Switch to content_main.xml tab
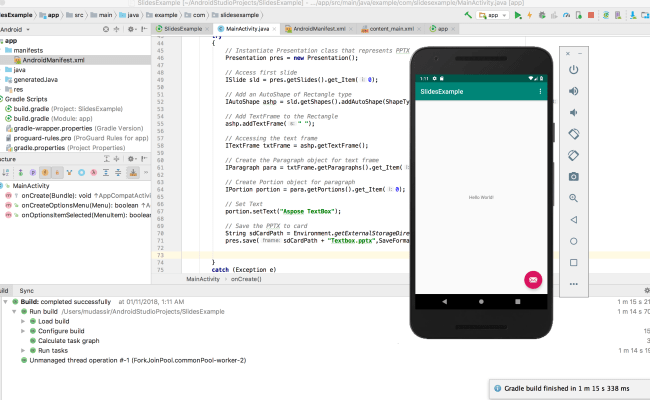The width and height of the screenshot is (650, 400). (x=391, y=29)
